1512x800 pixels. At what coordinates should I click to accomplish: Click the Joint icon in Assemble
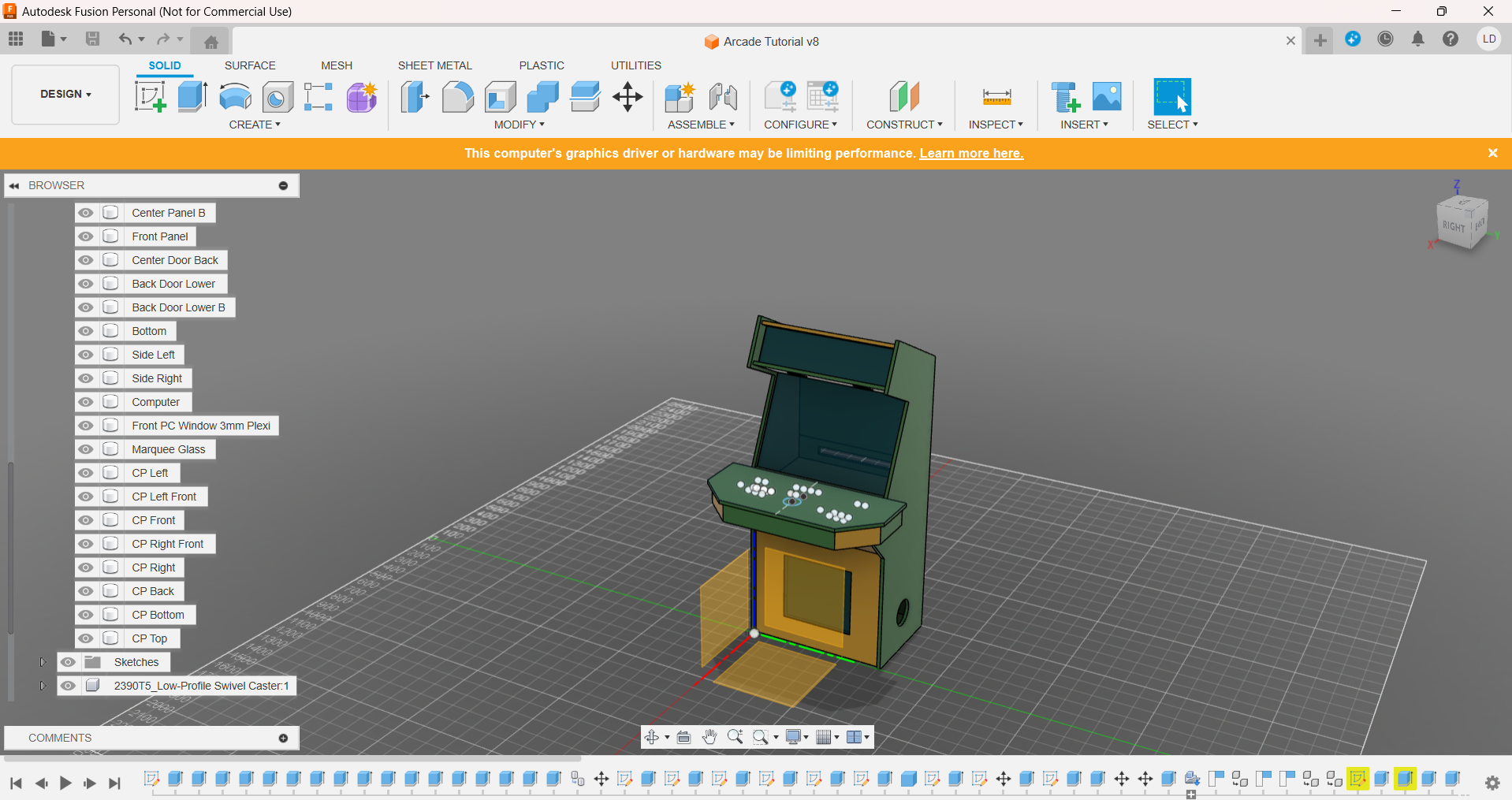tap(723, 97)
